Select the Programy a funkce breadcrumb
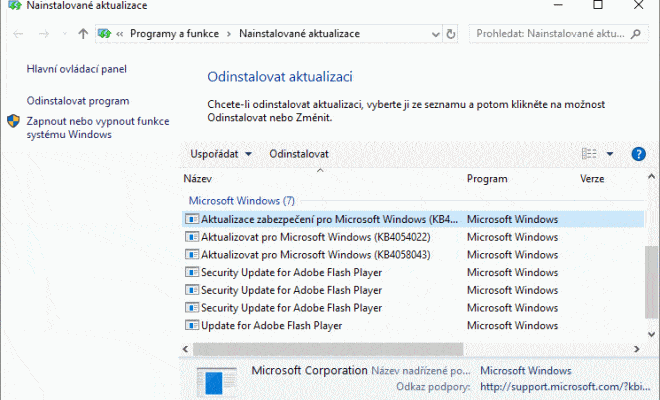This screenshot has height=400, width=660. [174, 34]
